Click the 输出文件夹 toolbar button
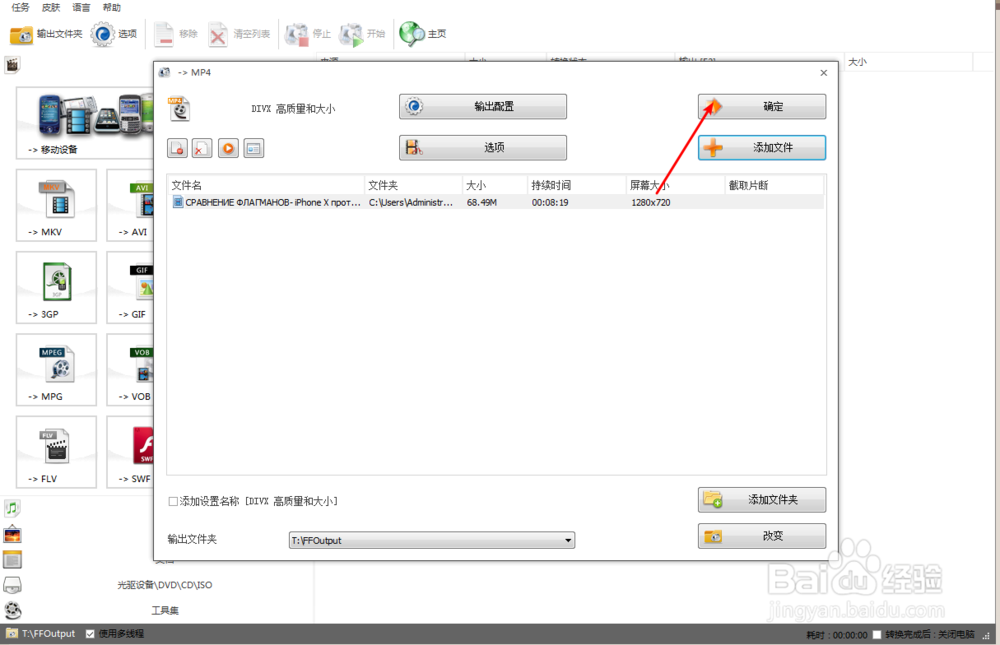 coord(47,34)
